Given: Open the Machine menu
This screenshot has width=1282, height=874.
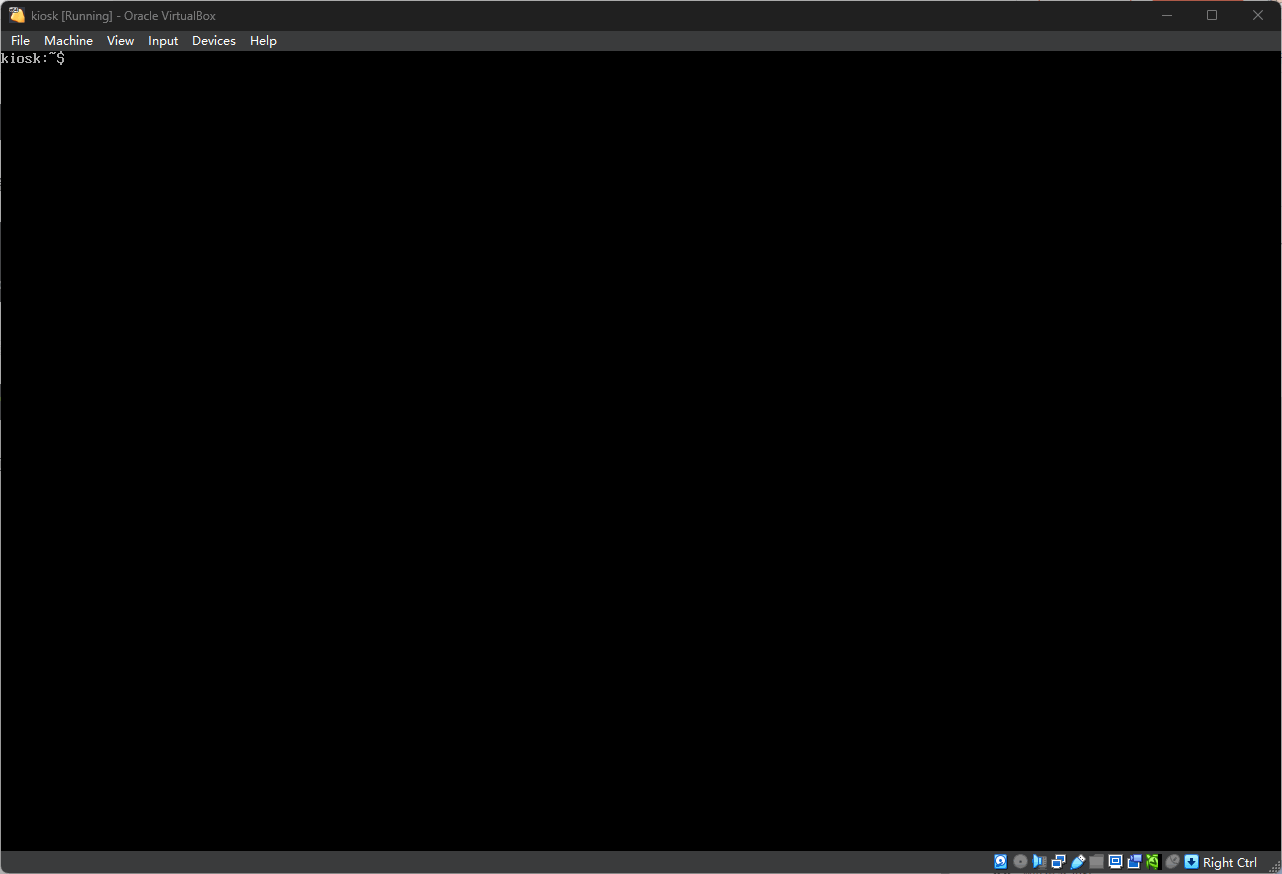Looking at the screenshot, I should tap(68, 41).
